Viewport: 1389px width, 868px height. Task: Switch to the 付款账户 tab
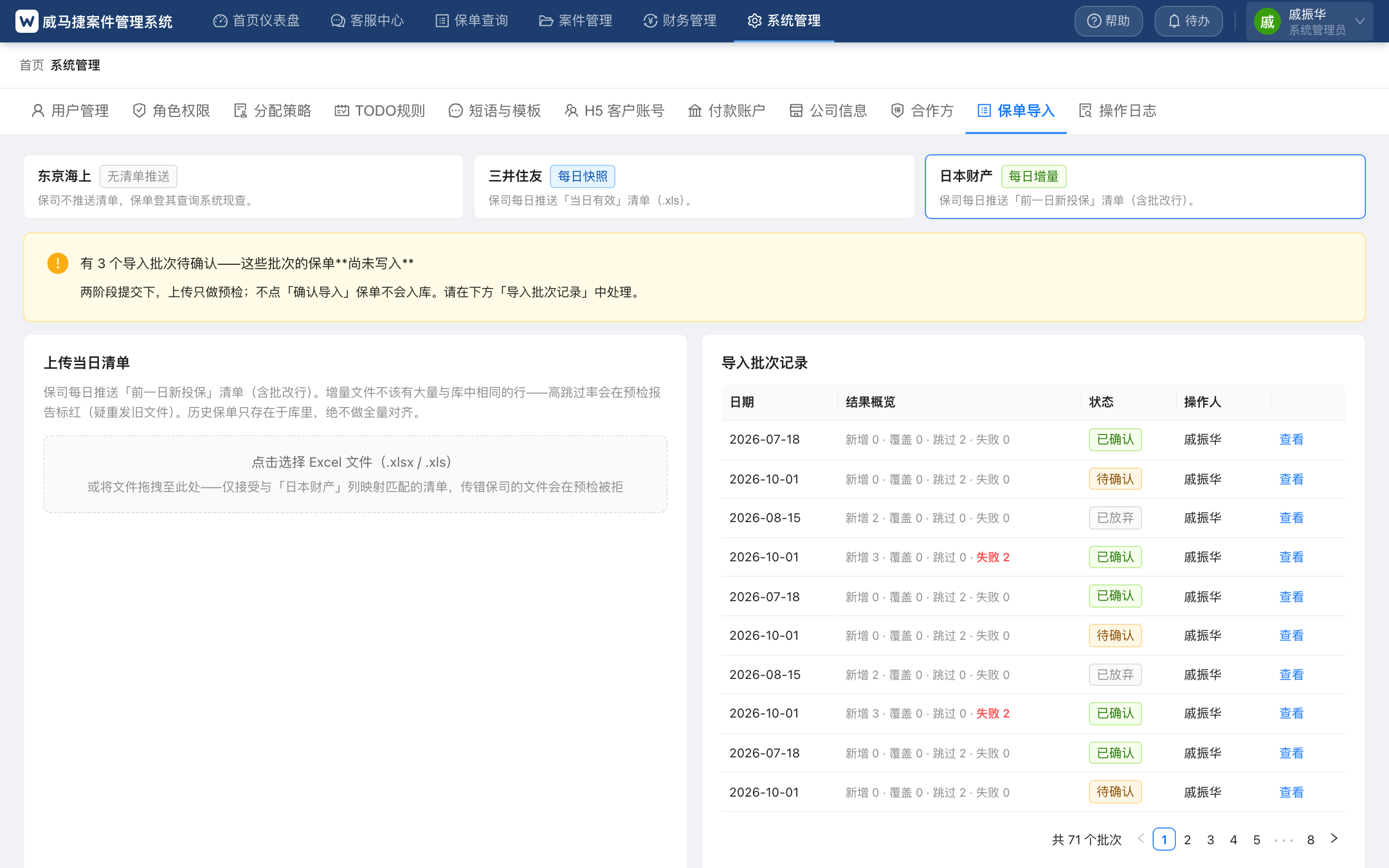[727, 111]
